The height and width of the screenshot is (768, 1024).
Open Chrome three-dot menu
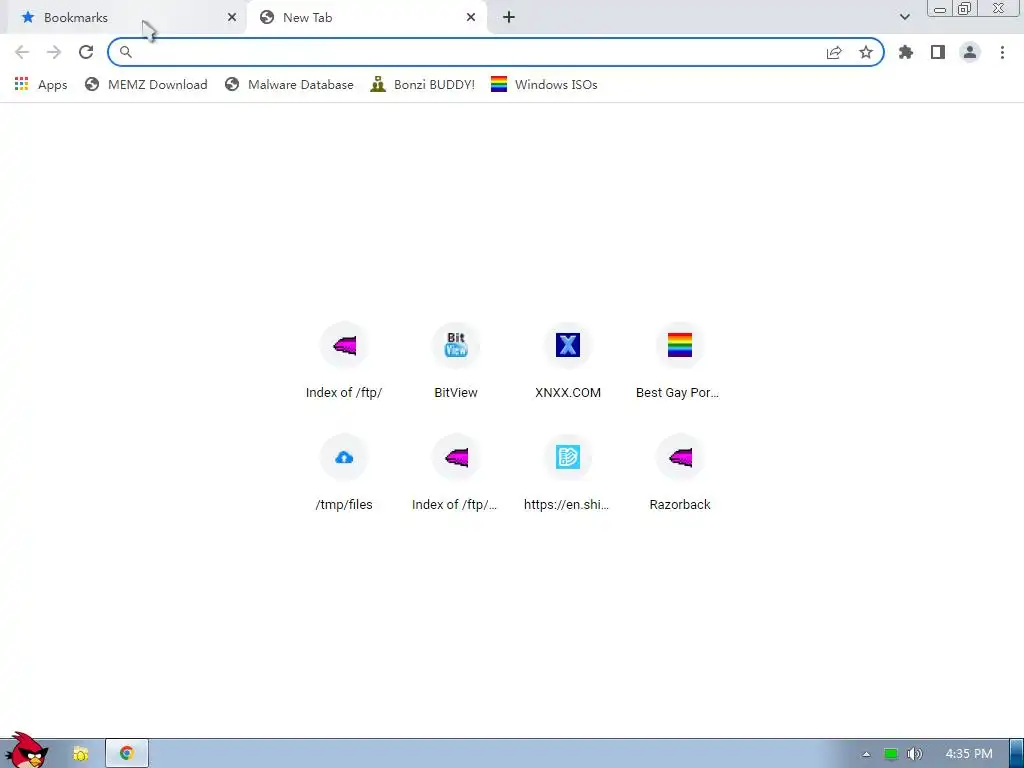[x=1002, y=52]
